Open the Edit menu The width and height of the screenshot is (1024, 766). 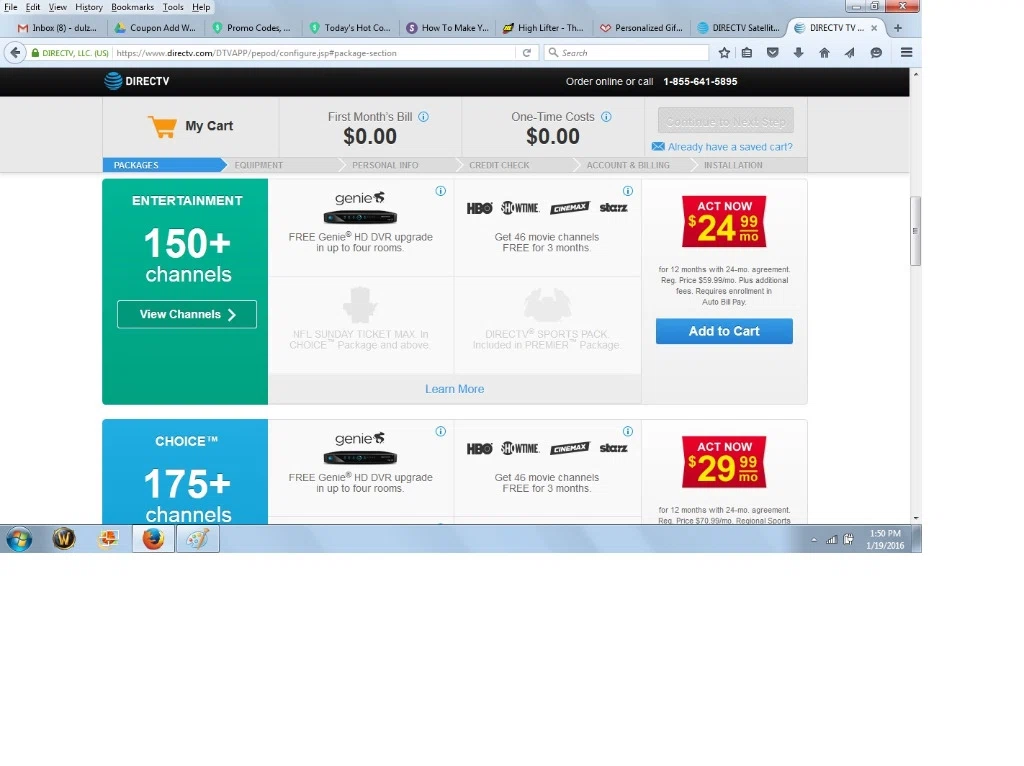point(33,7)
